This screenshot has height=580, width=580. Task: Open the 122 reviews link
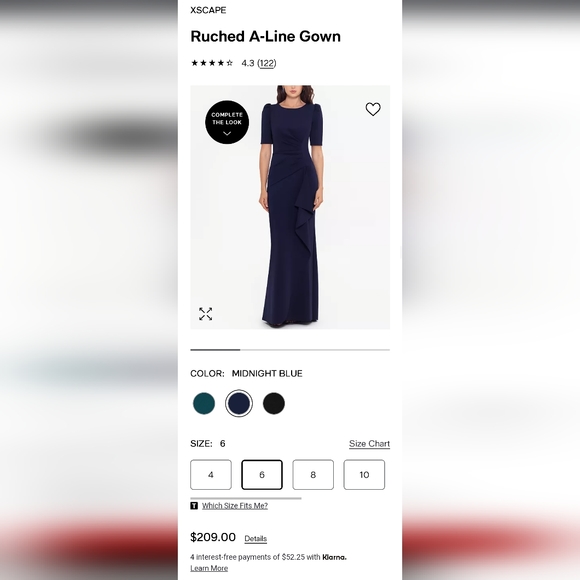(267, 63)
